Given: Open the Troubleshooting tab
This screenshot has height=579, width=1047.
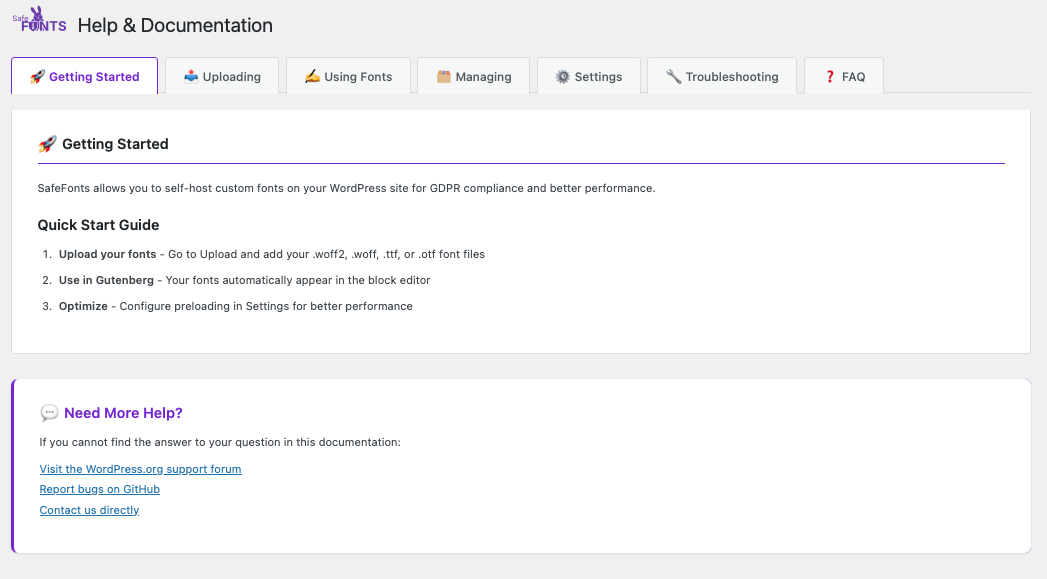Looking at the screenshot, I should coord(721,75).
